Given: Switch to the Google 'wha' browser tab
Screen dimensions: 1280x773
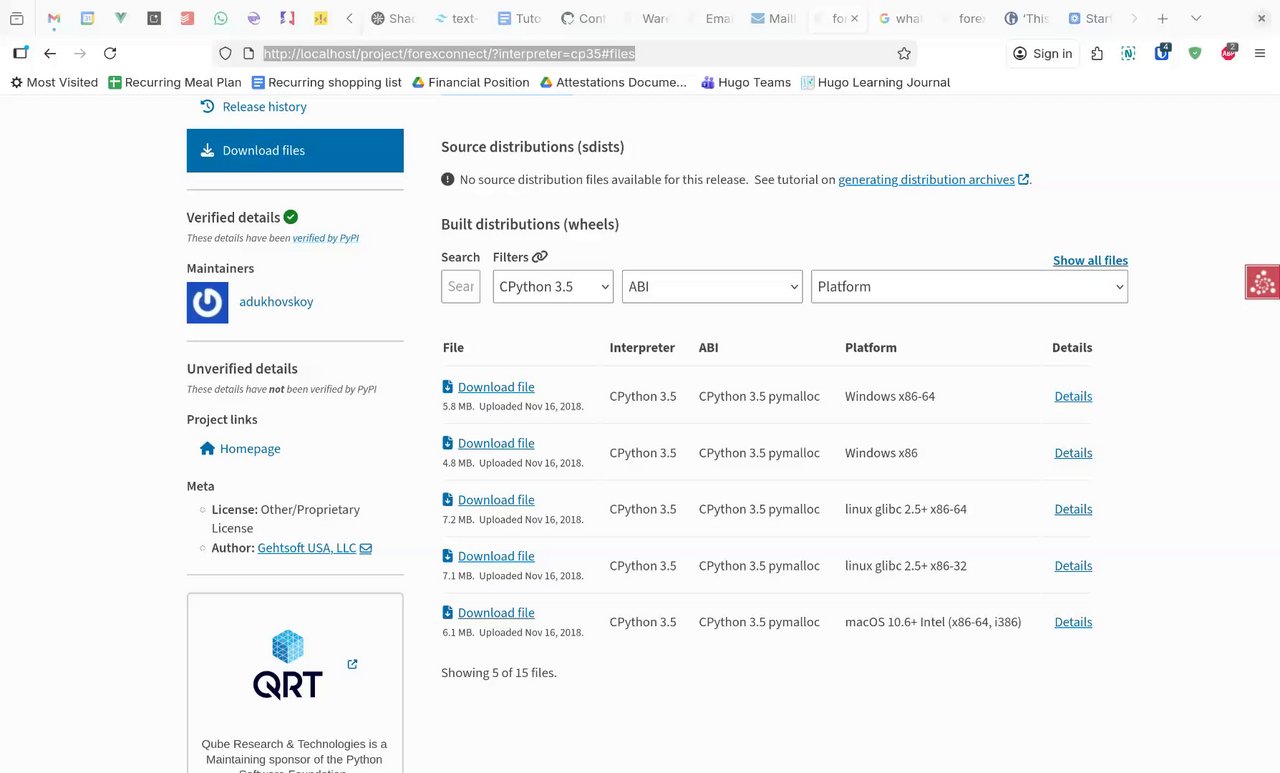Looking at the screenshot, I should (900, 19).
